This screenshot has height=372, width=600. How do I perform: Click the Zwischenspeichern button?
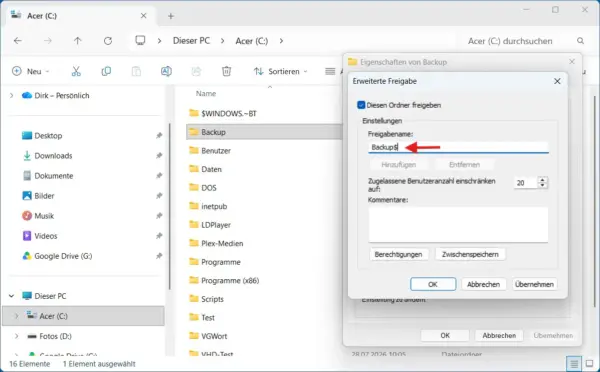(x=470, y=255)
